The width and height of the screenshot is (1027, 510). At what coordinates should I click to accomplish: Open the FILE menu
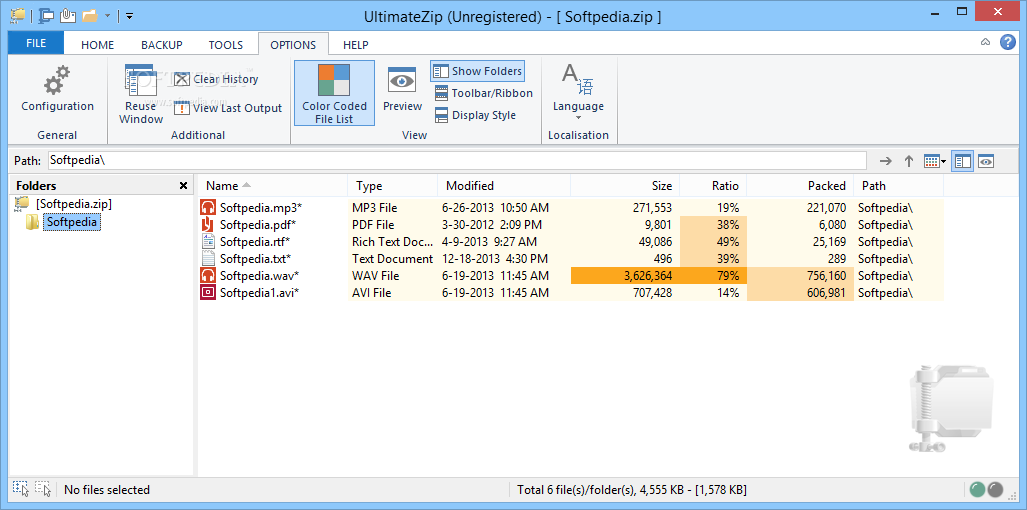(x=36, y=43)
